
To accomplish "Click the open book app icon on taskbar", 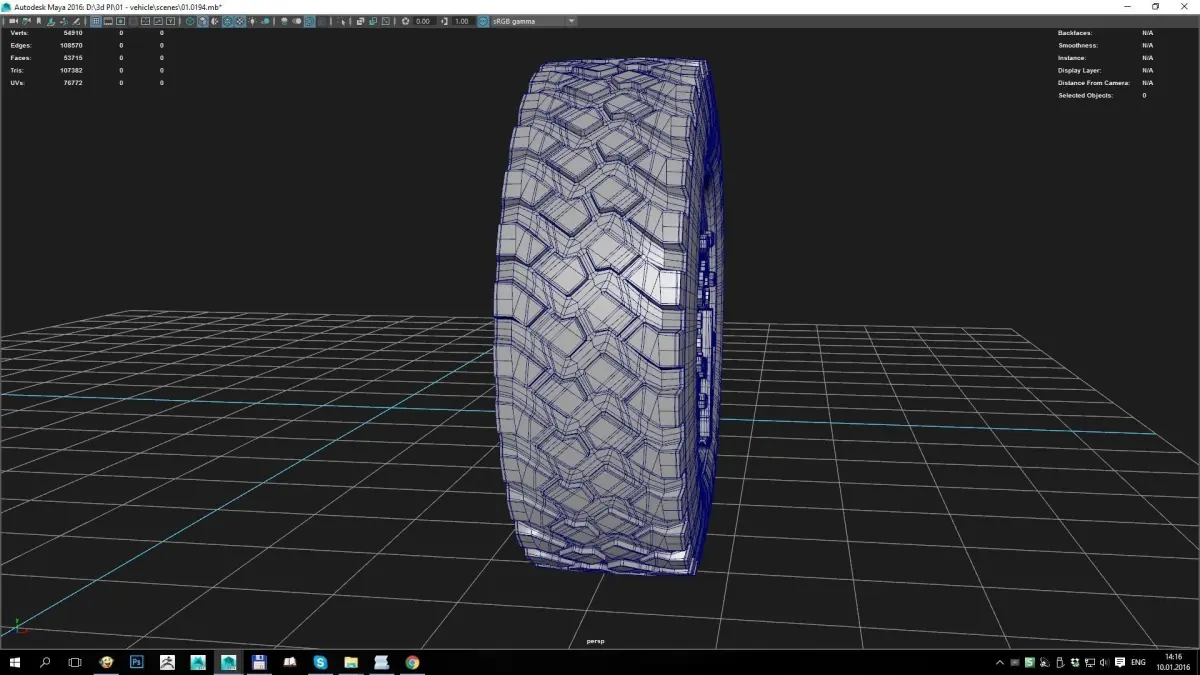I will tap(289, 662).
